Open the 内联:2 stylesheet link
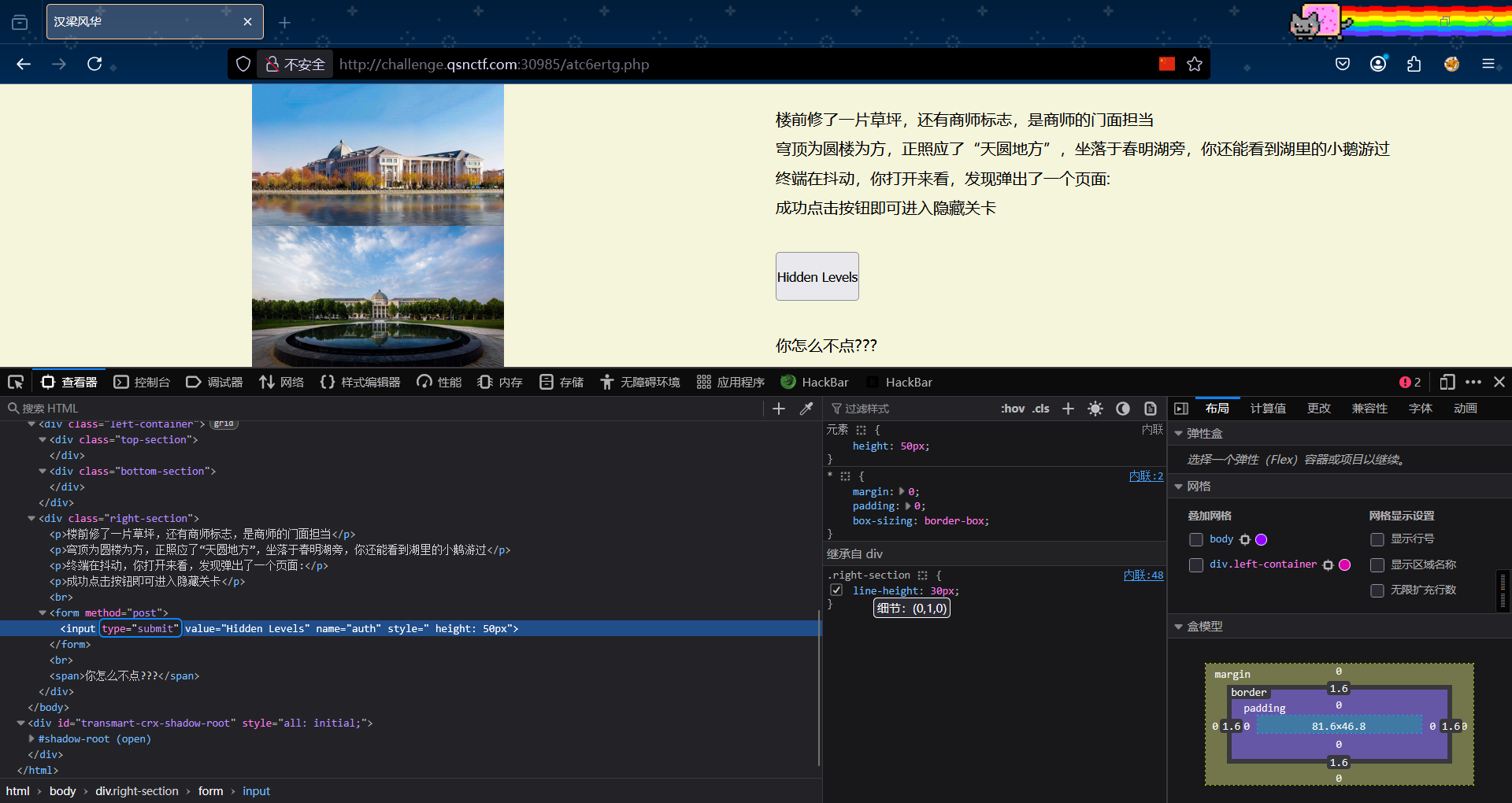The image size is (1512, 803). point(1146,476)
